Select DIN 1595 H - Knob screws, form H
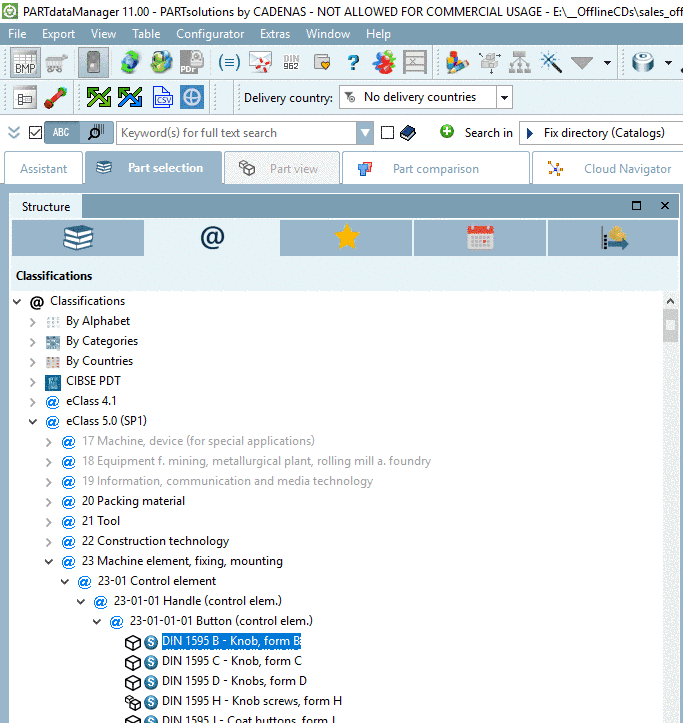Screen dimensions: 683x723 252,701
